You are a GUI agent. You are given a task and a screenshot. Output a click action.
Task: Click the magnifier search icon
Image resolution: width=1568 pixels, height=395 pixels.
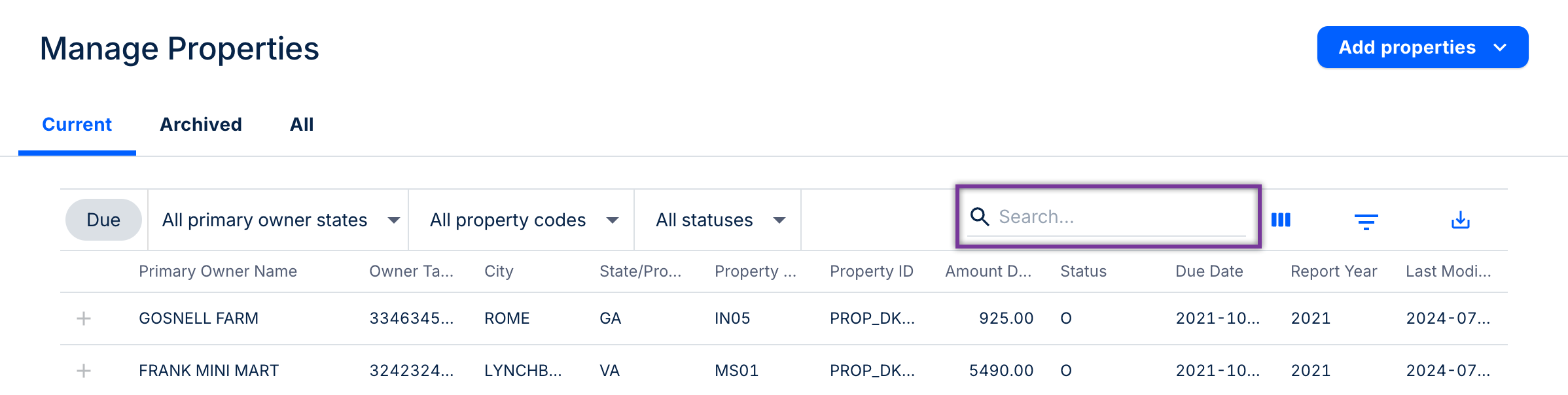click(x=980, y=216)
